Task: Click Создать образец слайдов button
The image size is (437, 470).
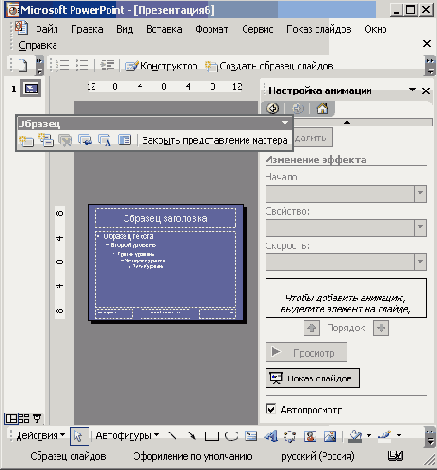Action: click(269, 66)
